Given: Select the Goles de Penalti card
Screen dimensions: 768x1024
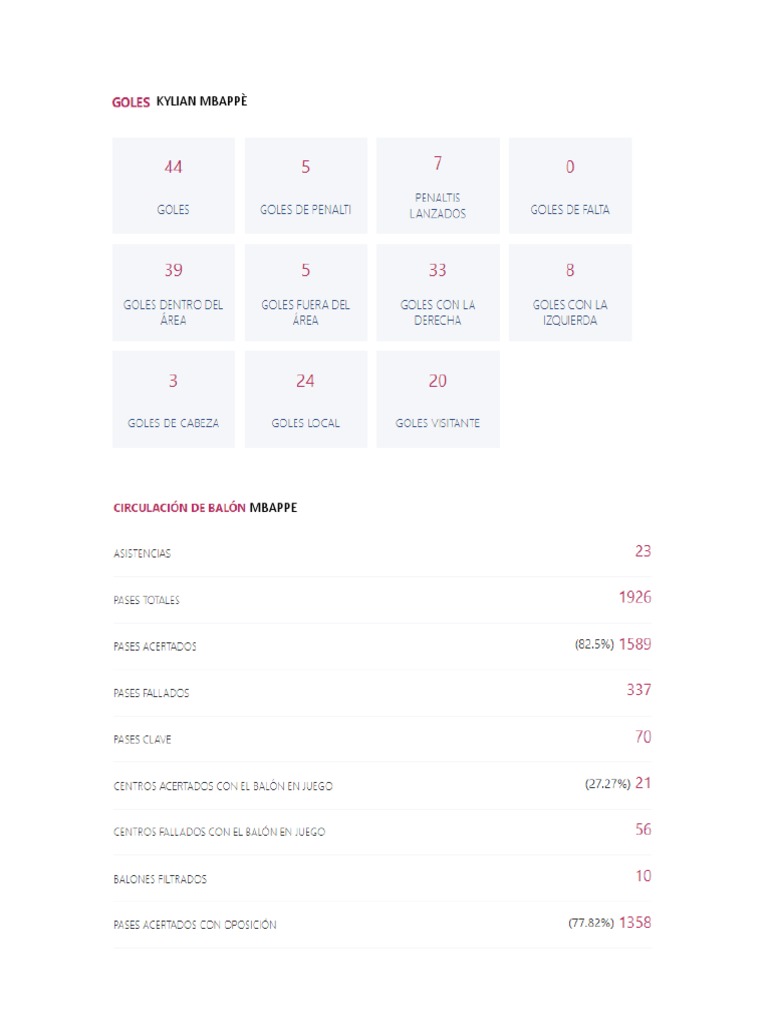Looking at the screenshot, I should click(x=305, y=186).
